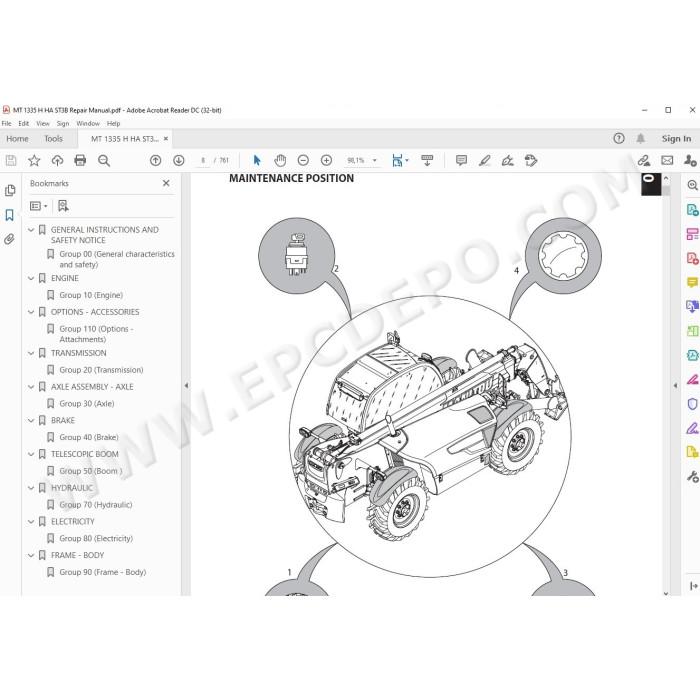Bookmark file with star icon
This screenshot has height=700, width=700.
(x=34, y=160)
